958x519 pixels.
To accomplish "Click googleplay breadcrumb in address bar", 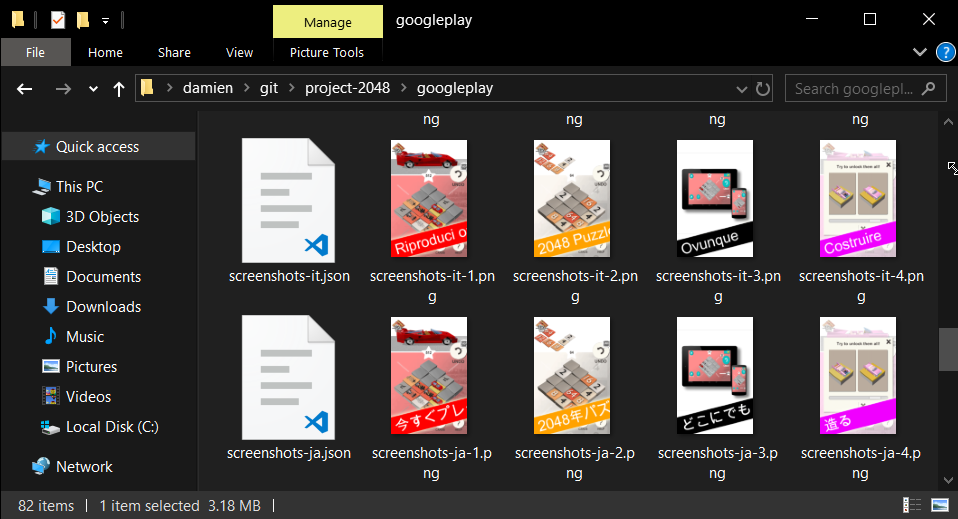I will click(455, 88).
